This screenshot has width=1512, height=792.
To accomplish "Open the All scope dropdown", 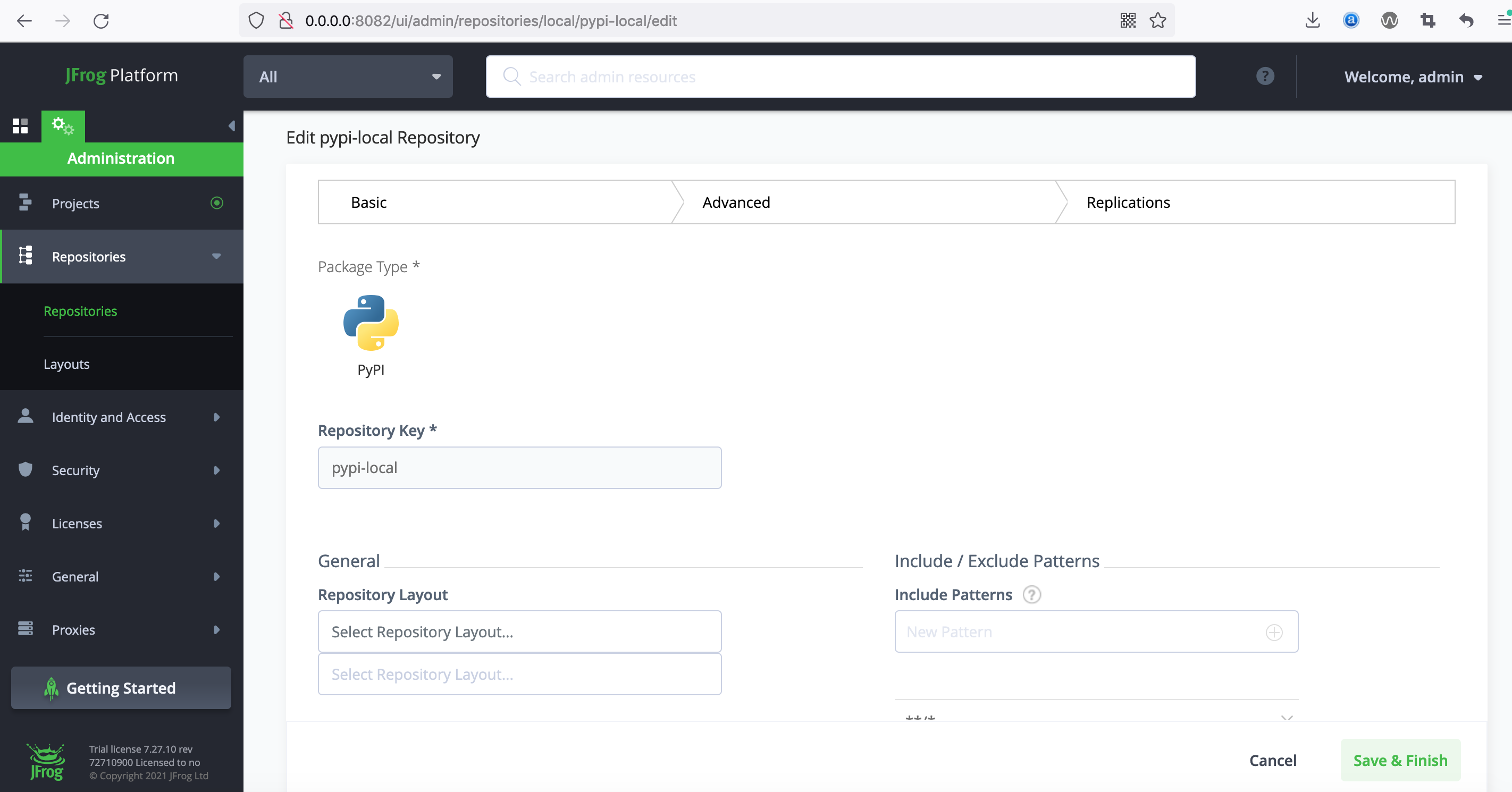I will point(348,77).
